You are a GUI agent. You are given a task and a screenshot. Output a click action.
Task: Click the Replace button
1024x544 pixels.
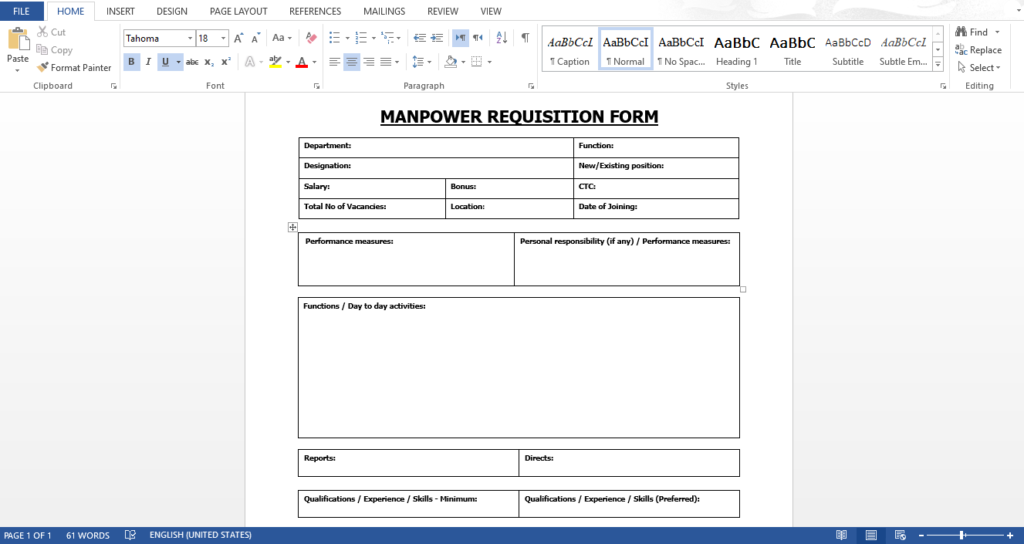coord(978,50)
